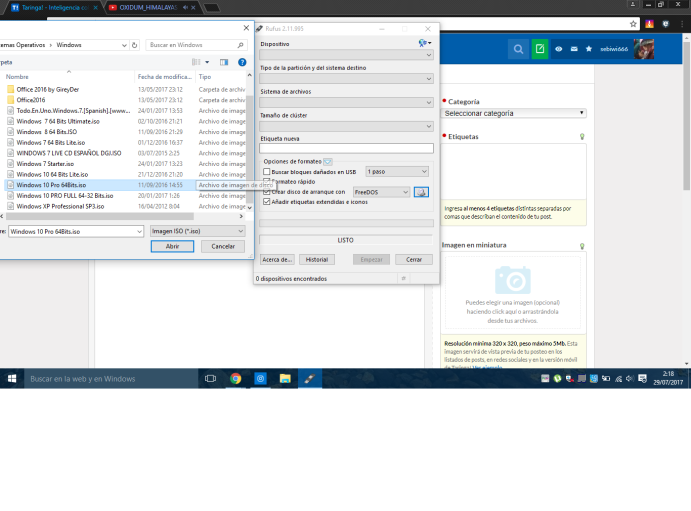Click Cancelar in the file dialog
691x511 pixels.
tap(223, 246)
